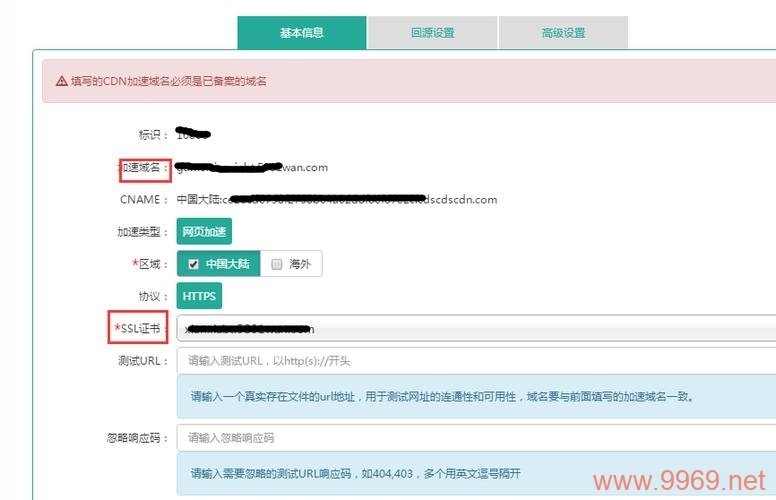Click the warning triangle icon in alert
Screen dimensions: 776x500
point(62,81)
